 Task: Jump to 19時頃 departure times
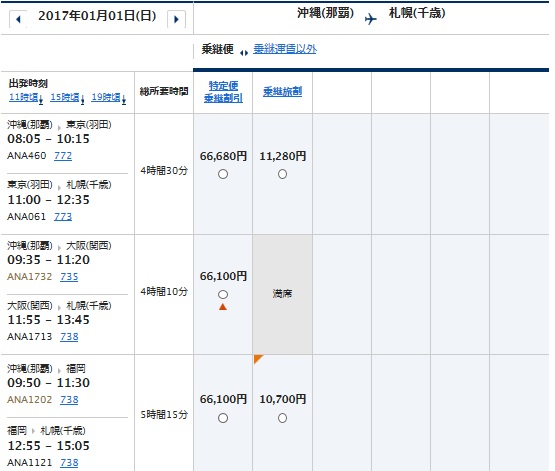tap(109, 98)
